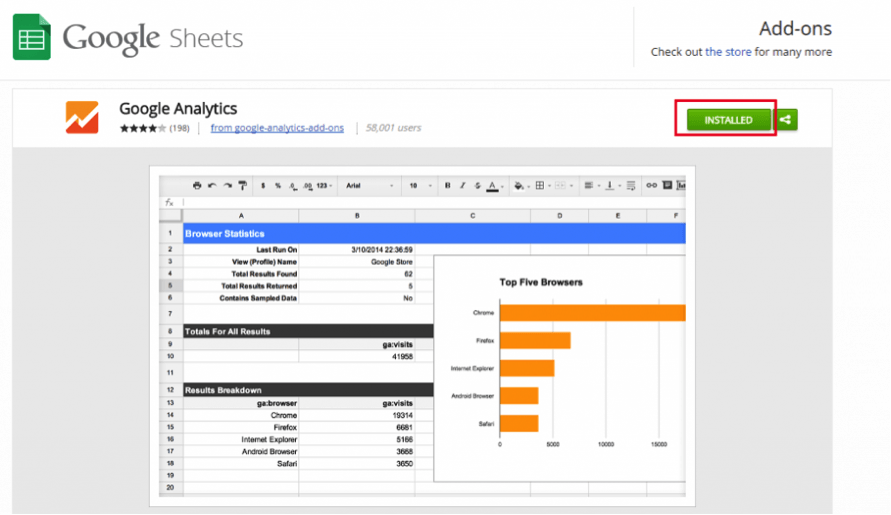This screenshot has width=891, height=515.
Task: Click the print icon in preview toolbar
Action: [x=197, y=185]
